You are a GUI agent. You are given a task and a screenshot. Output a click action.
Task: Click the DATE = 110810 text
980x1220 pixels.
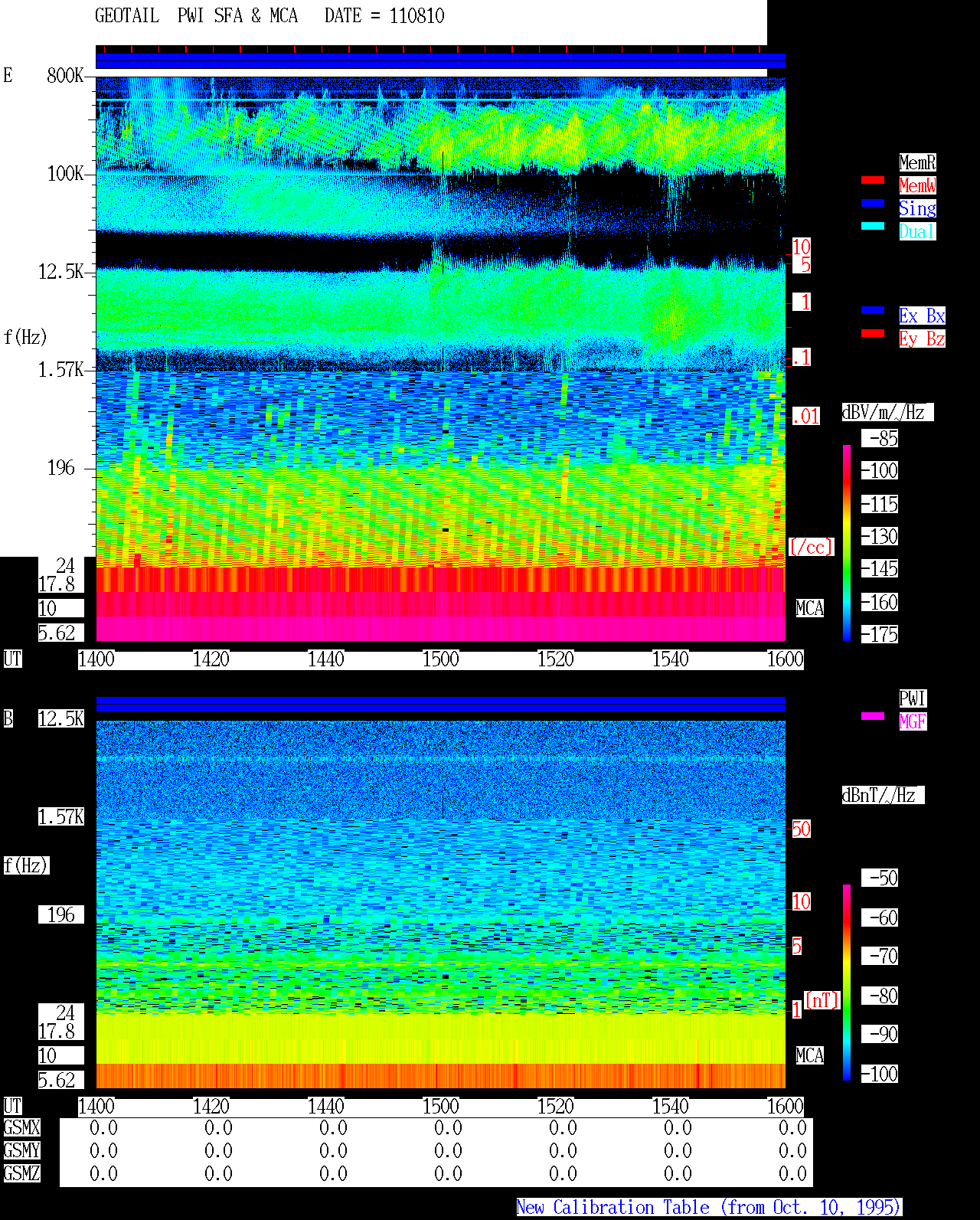coord(384,16)
